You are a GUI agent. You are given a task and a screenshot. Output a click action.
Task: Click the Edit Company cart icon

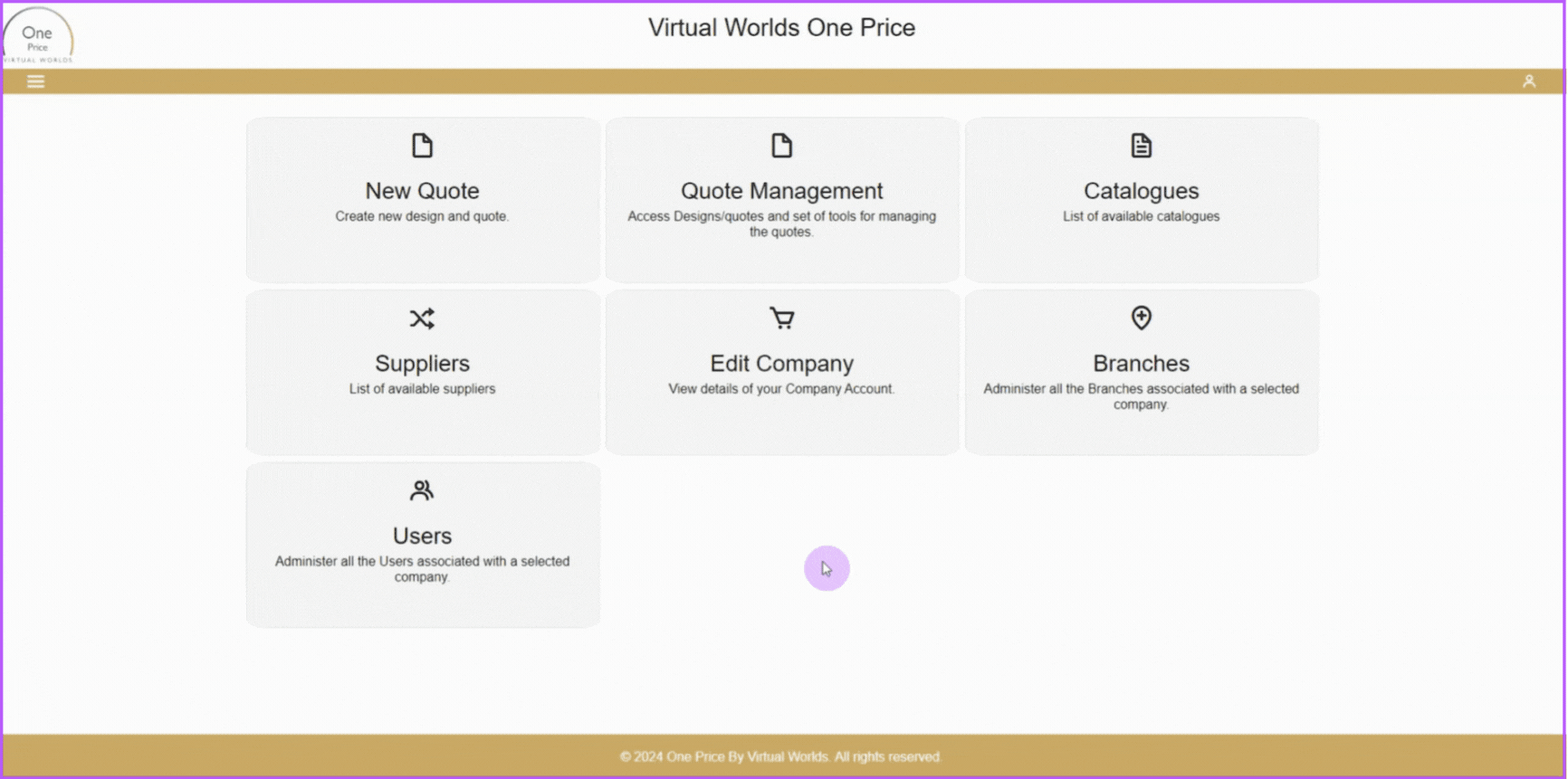[781, 318]
